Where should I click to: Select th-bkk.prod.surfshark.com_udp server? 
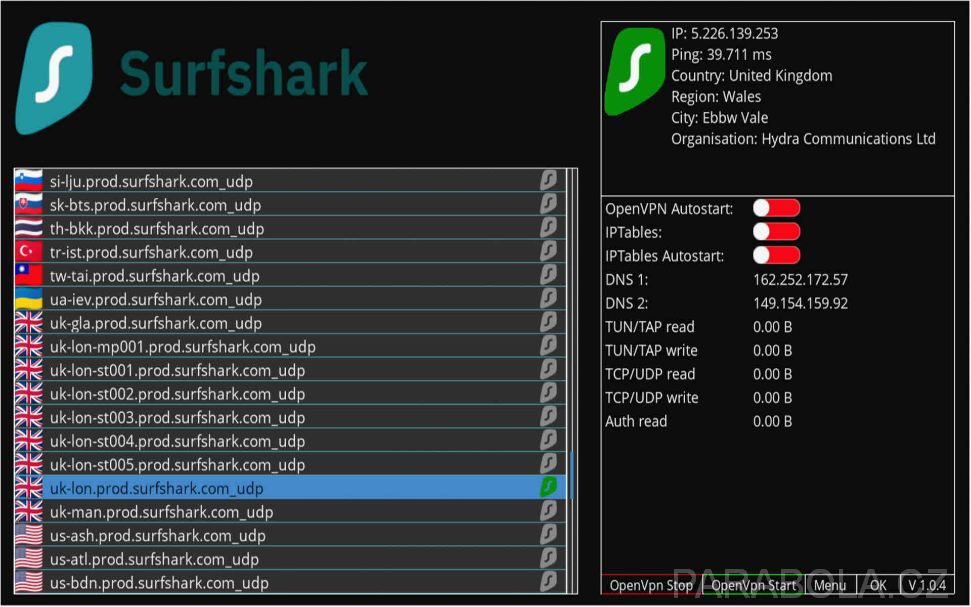tap(290, 228)
